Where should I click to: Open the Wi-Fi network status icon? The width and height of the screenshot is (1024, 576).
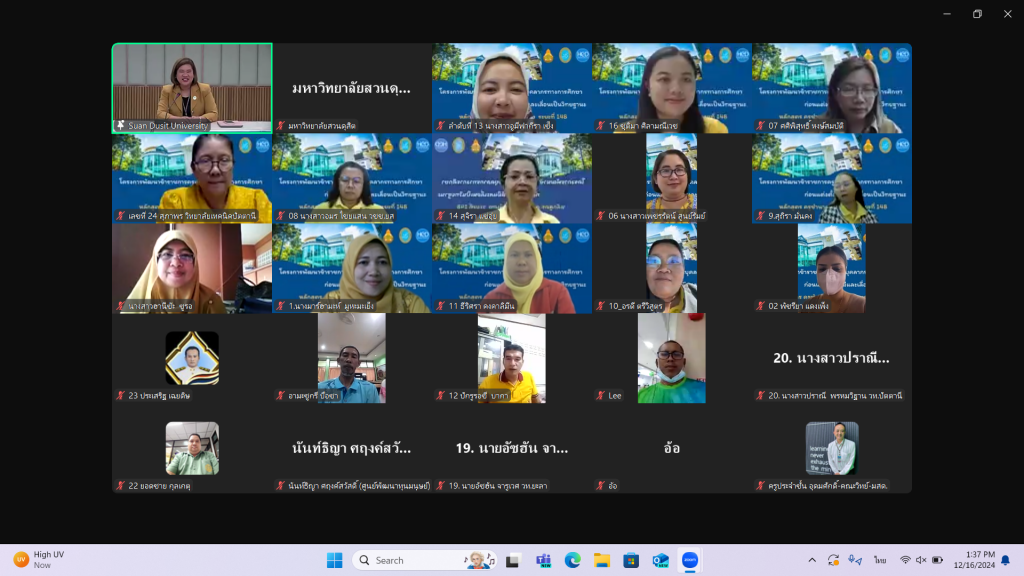[x=905, y=560]
